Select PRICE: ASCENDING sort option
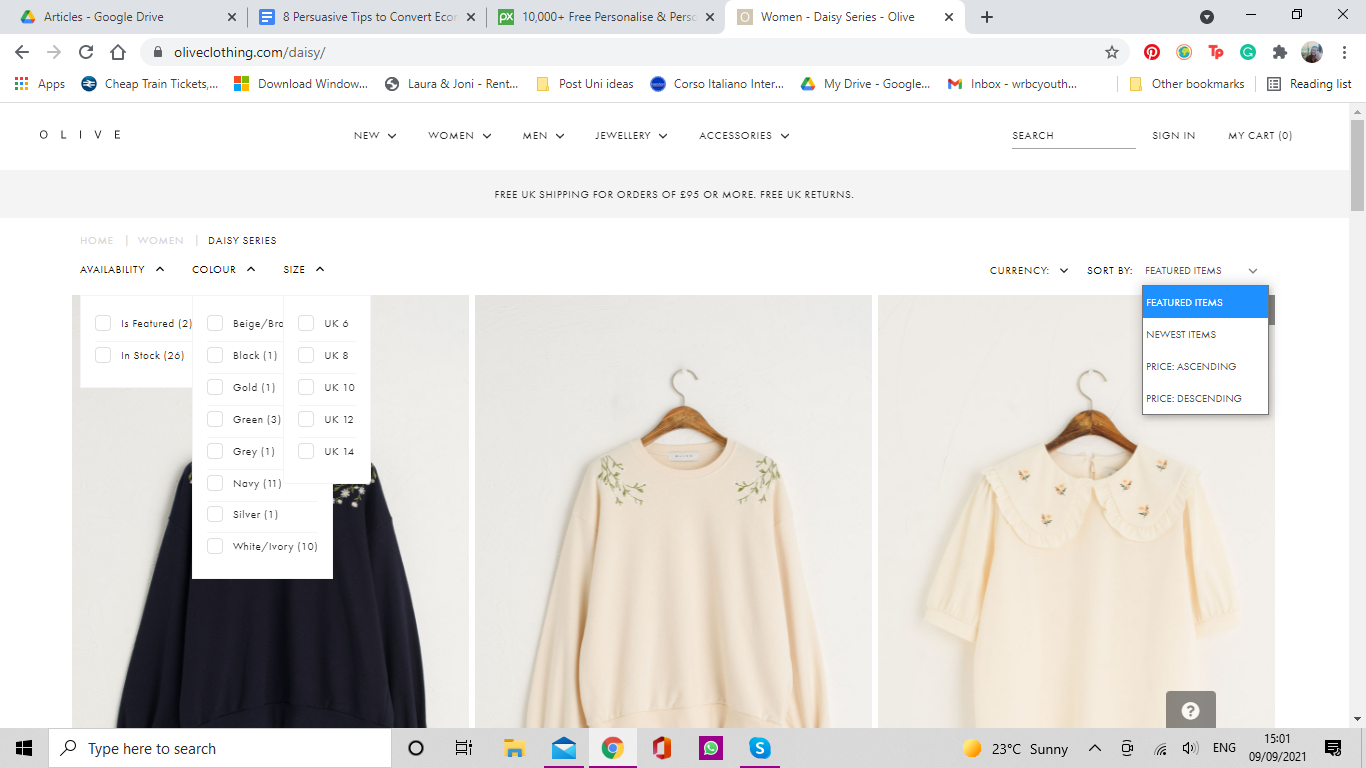The height and width of the screenshot is (768, 1366). (x=1193, y=366)
